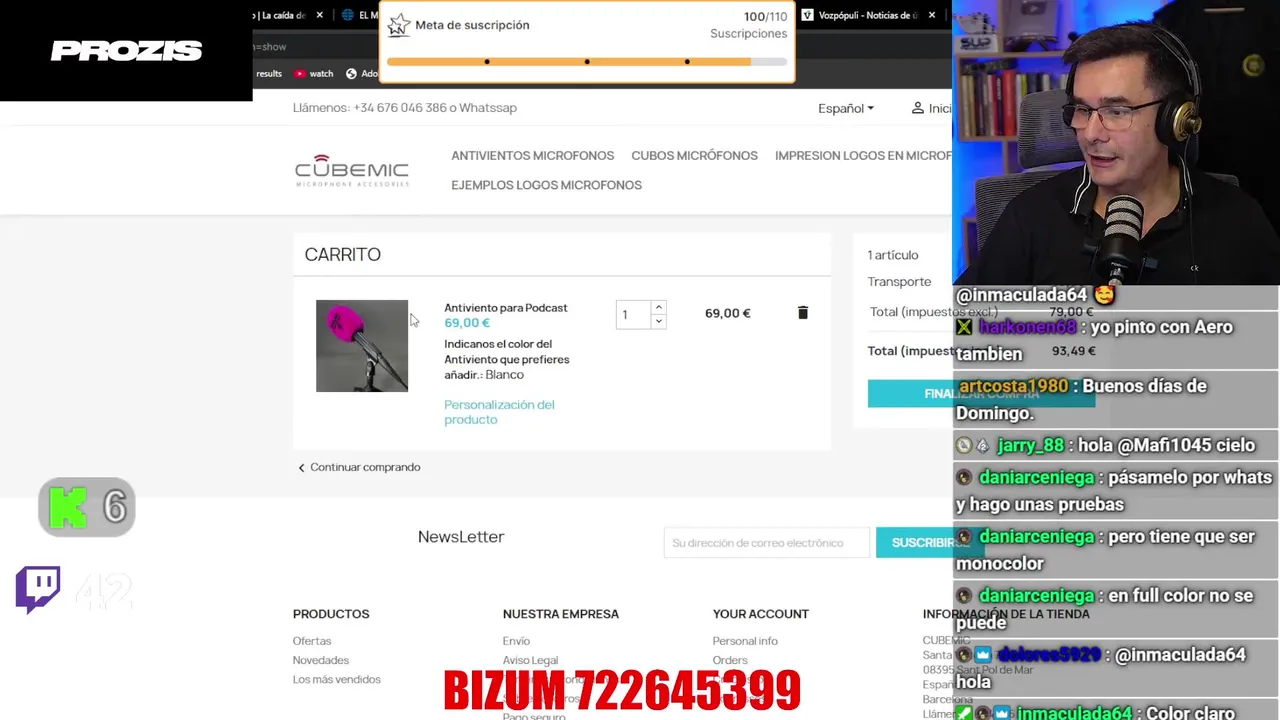
Task: Increase product quantity with the up arrow
Action: 658,307
